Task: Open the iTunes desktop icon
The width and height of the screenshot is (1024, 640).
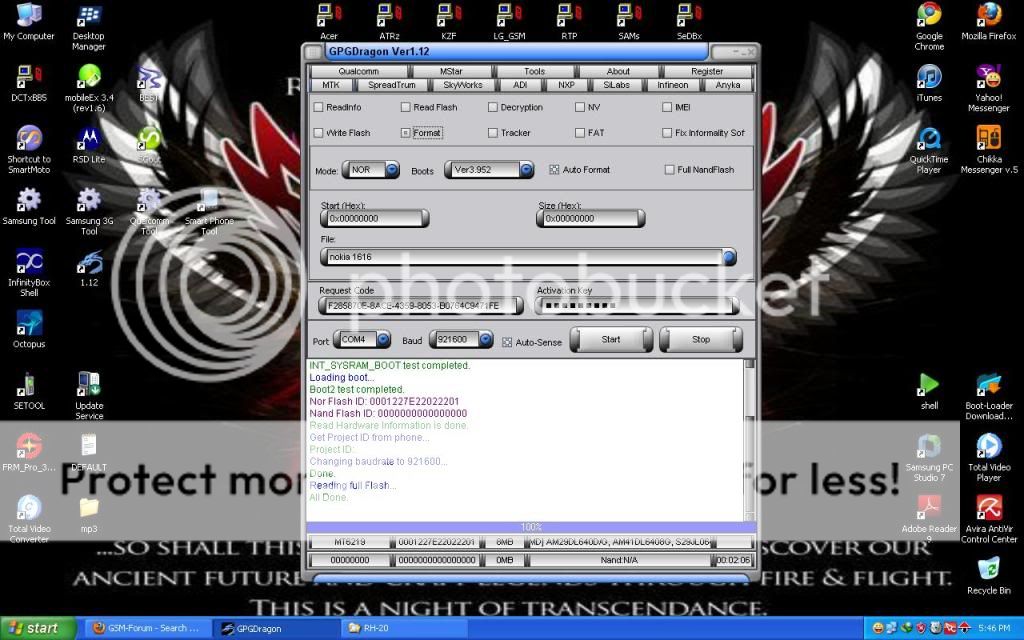Action: (x=929, y=78)
